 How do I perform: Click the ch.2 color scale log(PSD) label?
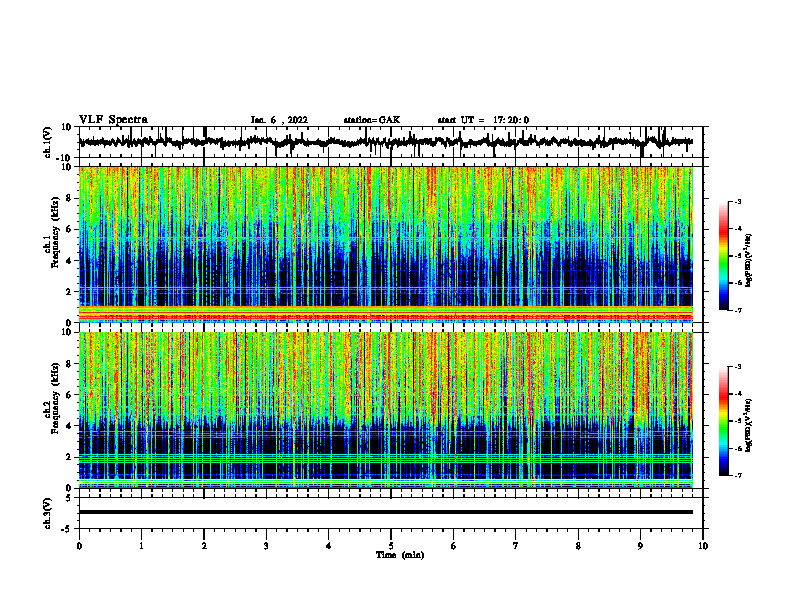click(748, 425)
